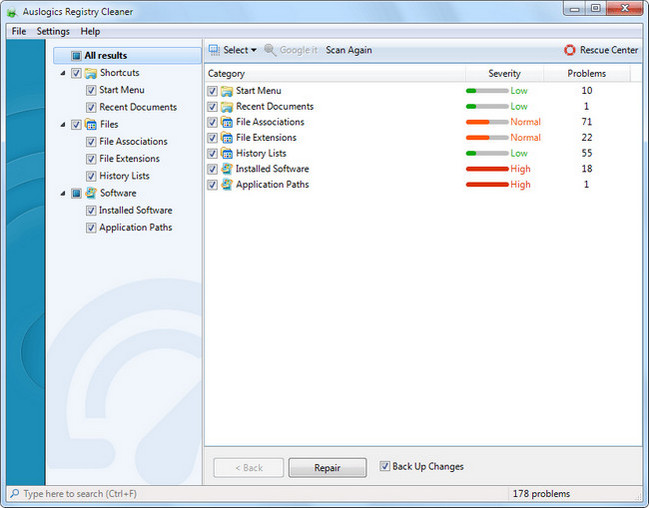This screenshot has height=508, width=649.
Task: Open the Help menu
Action: 90,31
